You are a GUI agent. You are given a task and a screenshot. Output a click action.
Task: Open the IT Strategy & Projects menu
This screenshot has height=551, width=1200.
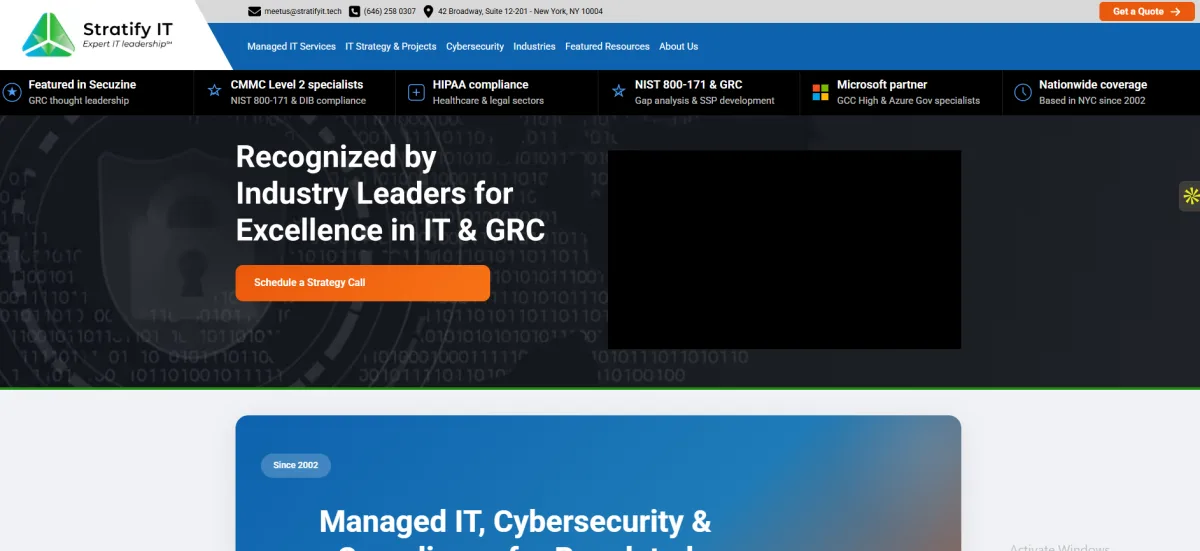click(391, 46)
